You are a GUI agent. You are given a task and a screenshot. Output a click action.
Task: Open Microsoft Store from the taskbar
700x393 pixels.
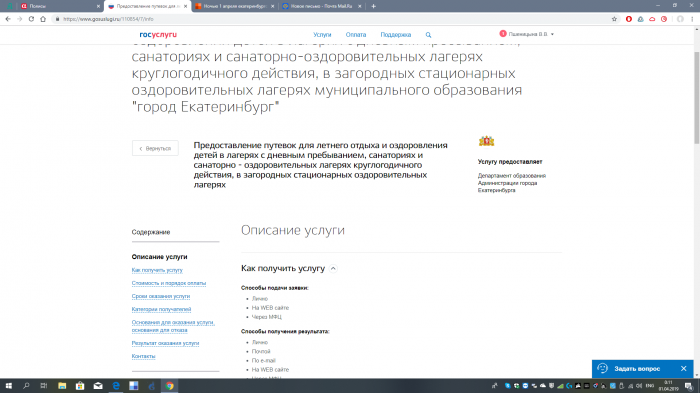[80, 386]
